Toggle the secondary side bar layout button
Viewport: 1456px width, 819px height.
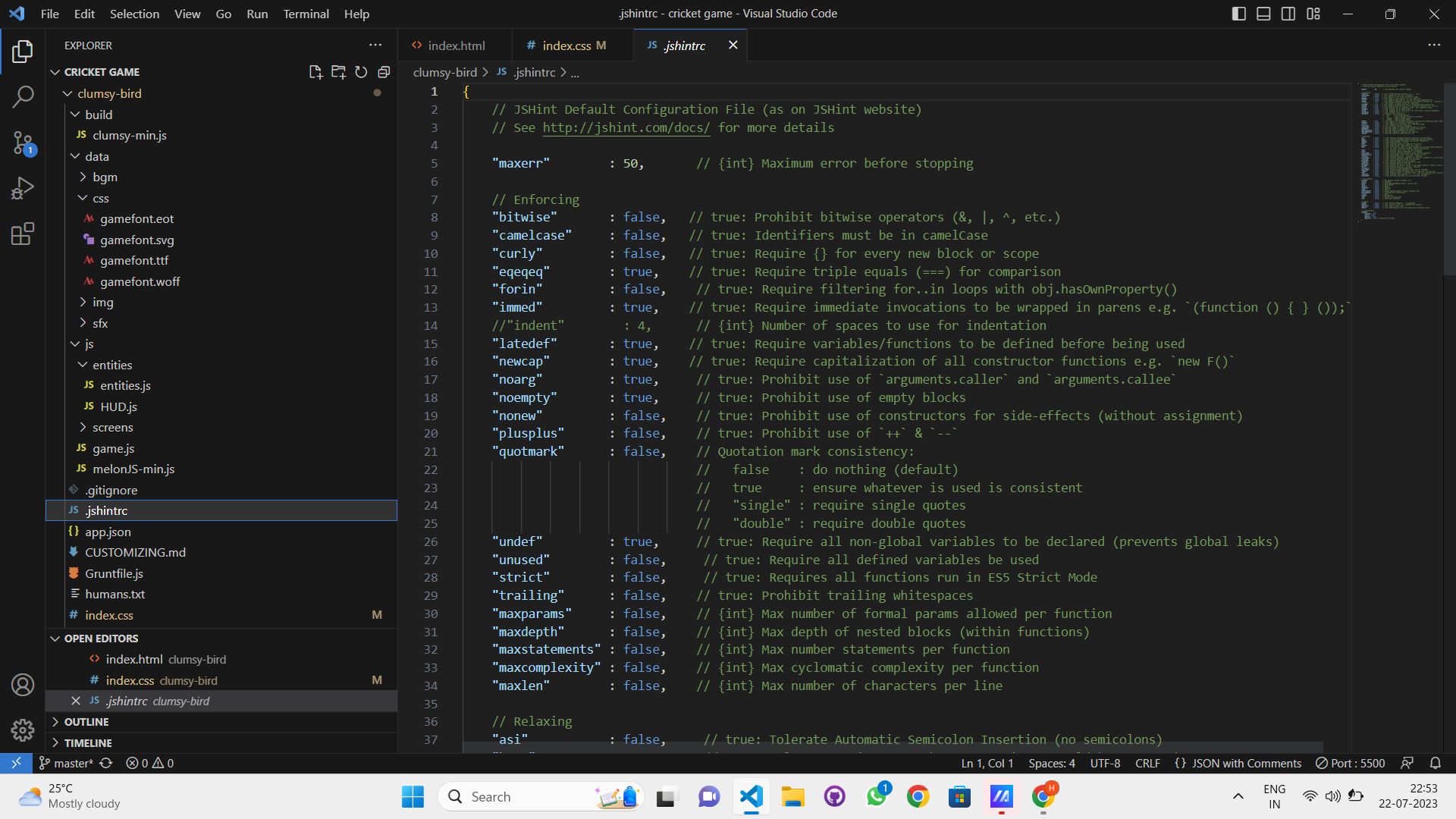click(1288, 14)
